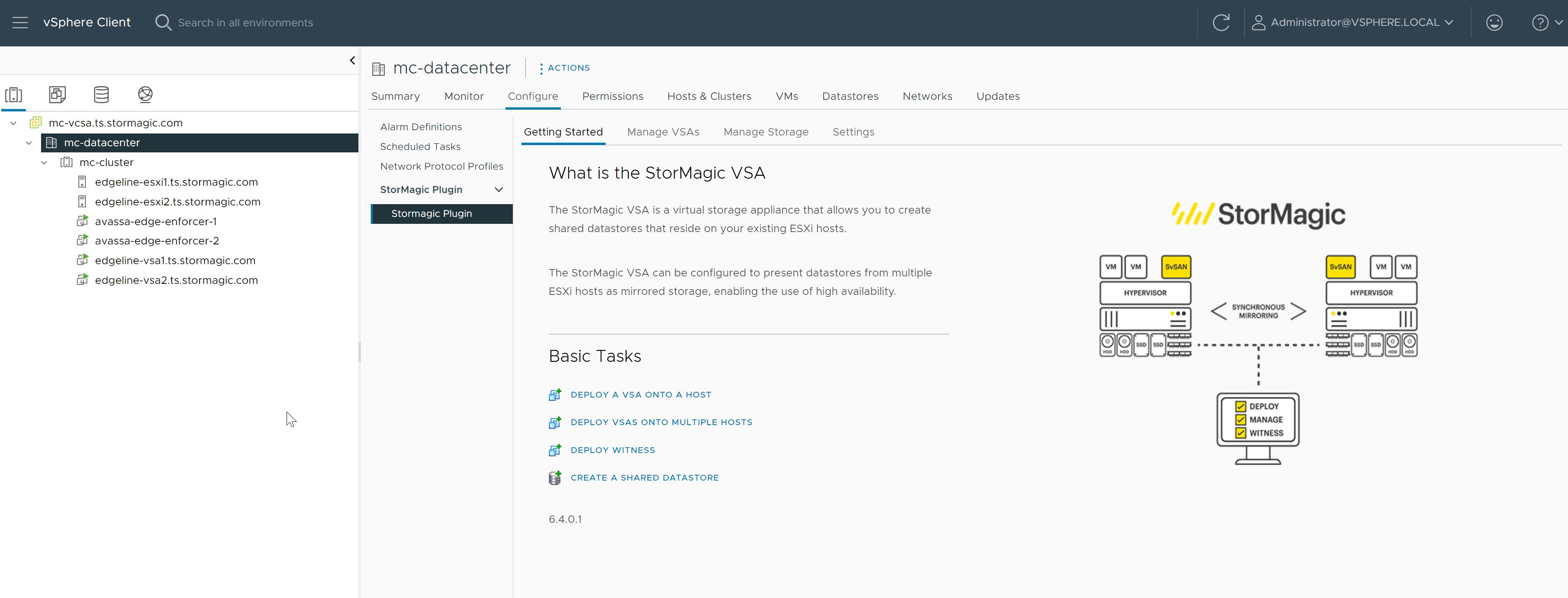This screenshot has height=598, width=1568.
Task: Click the VM icon for edgeline-vsa2
Action: tap(82, 280)
